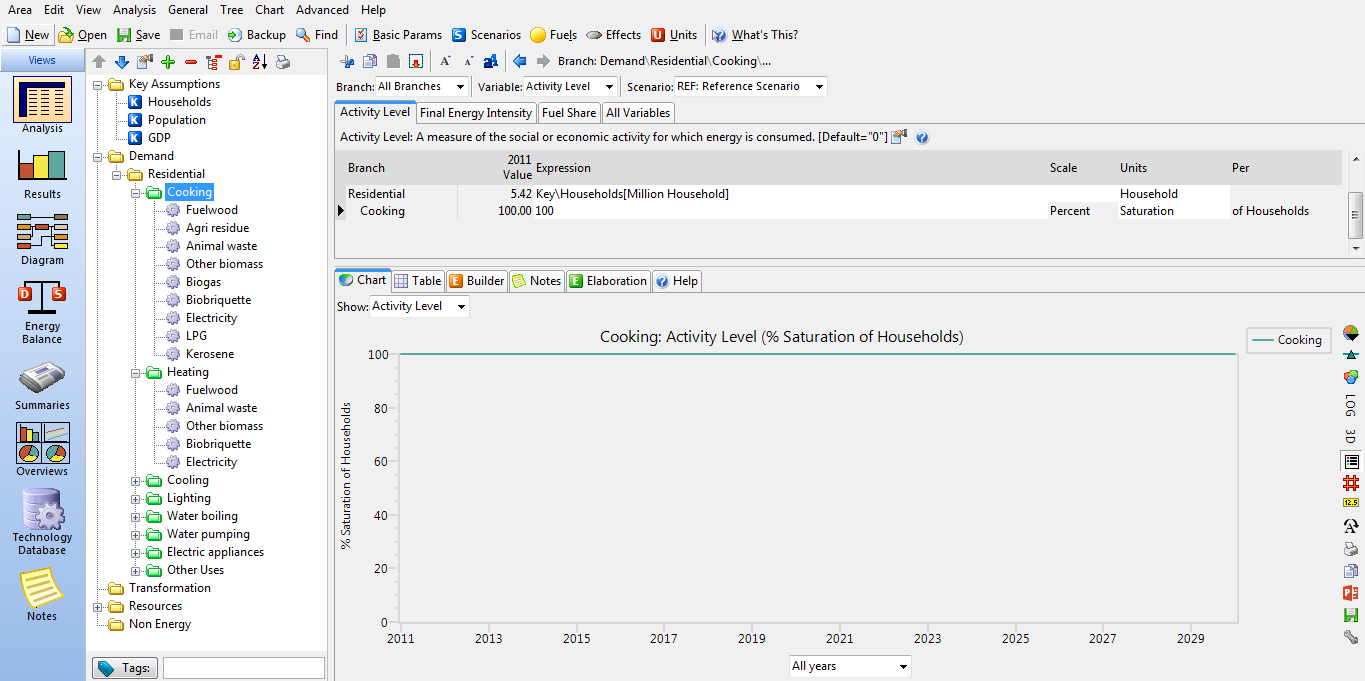Open the Builder tab

click(x=477, y=281)
